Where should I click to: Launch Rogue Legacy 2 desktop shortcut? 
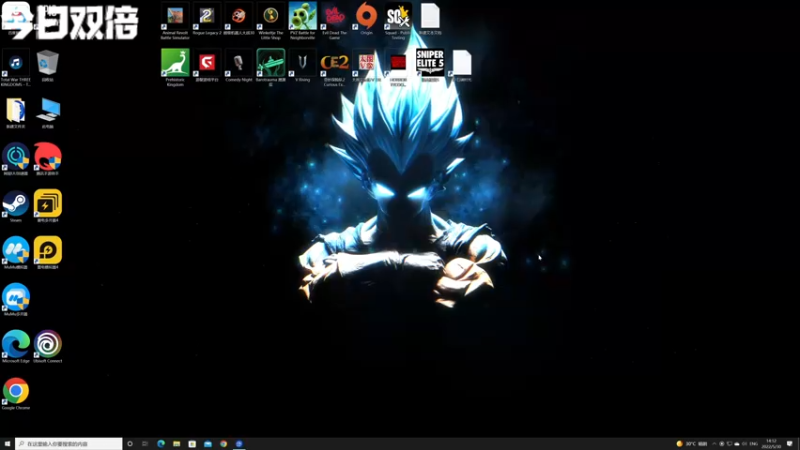[x=207, y=18]
